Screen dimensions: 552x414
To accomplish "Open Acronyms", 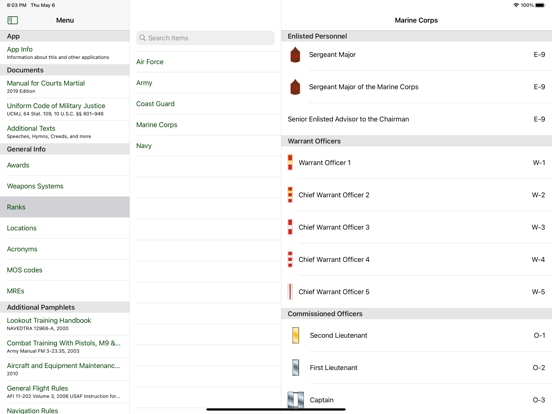I will coord(65,249).
